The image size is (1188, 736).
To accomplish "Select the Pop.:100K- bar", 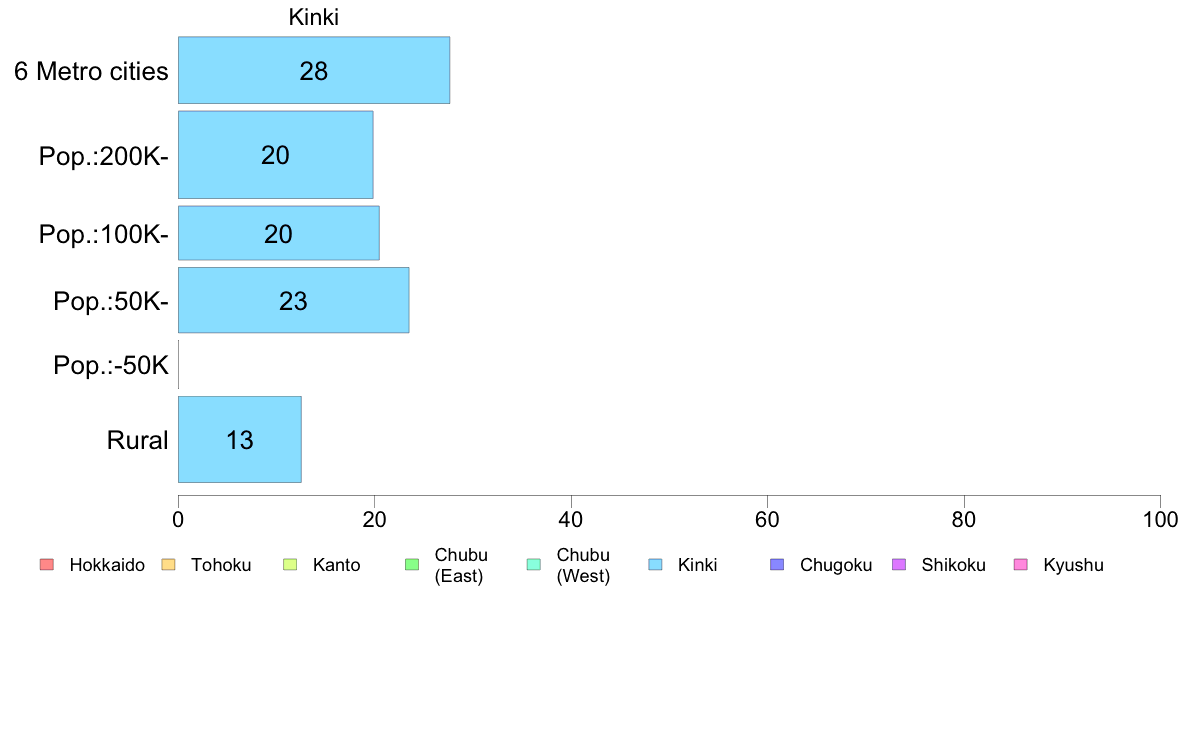I will [x=278, y=233].
